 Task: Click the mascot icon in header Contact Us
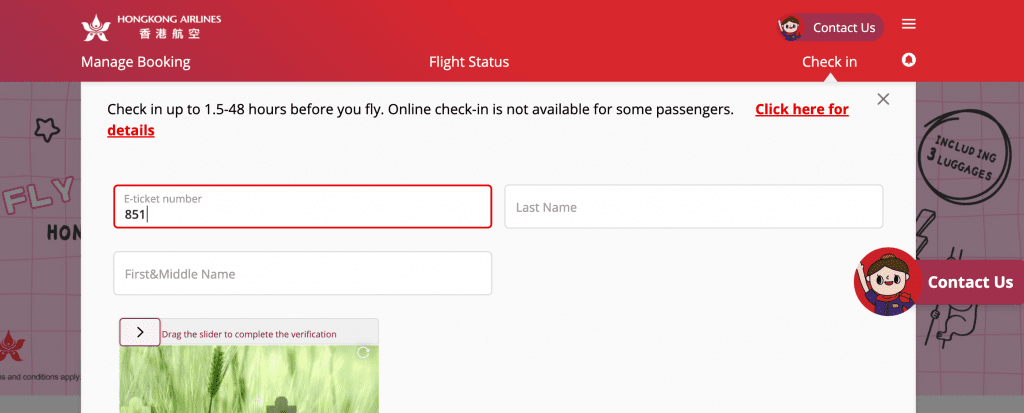[790, 27]
